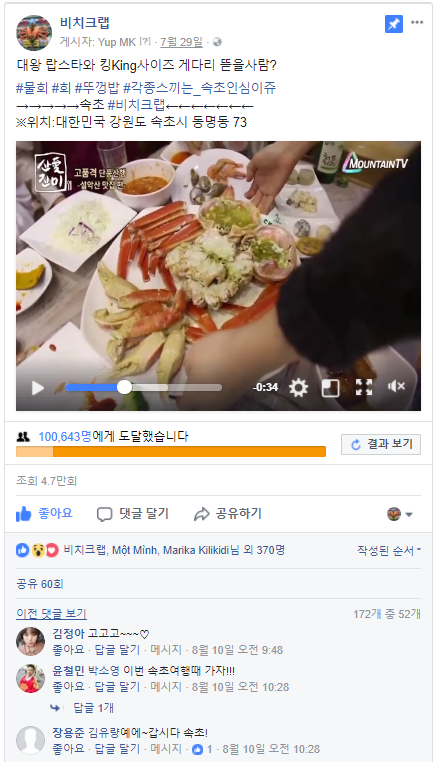Open 작성된 순서 comment sorting dropdown
Viewport: 439px width, 762px height.
[x=389, y=550]
